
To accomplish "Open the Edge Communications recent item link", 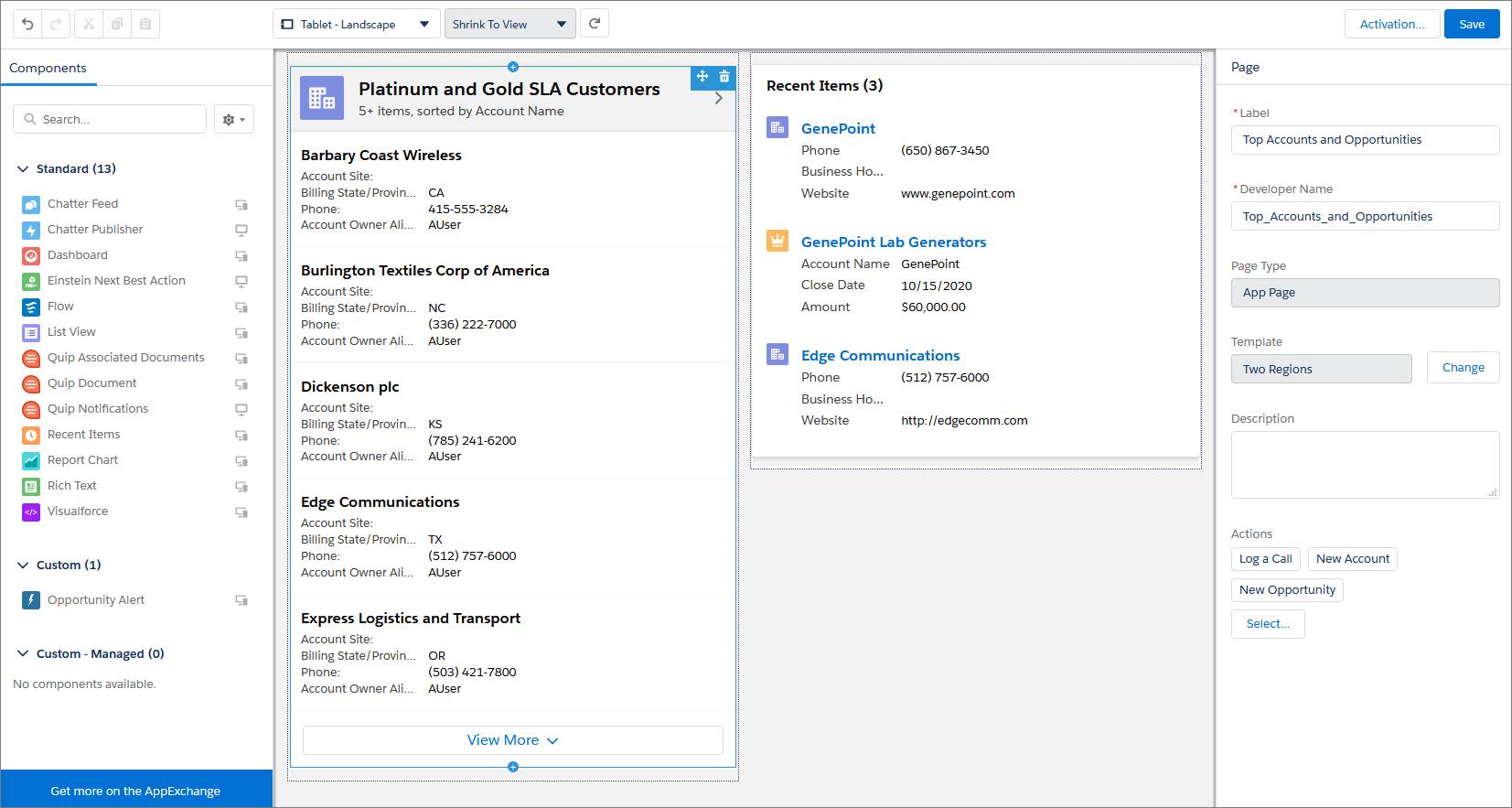I will pos(880,355).
